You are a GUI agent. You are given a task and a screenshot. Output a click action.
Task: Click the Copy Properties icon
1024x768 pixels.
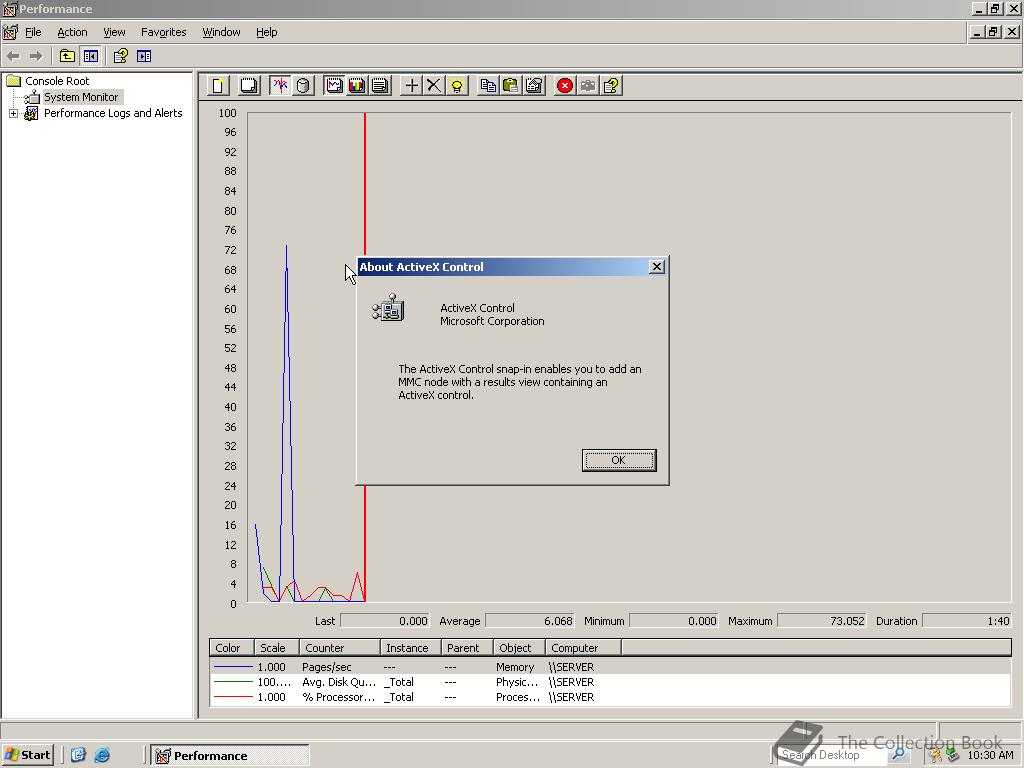pyautogui.click(x=488, y=86)
